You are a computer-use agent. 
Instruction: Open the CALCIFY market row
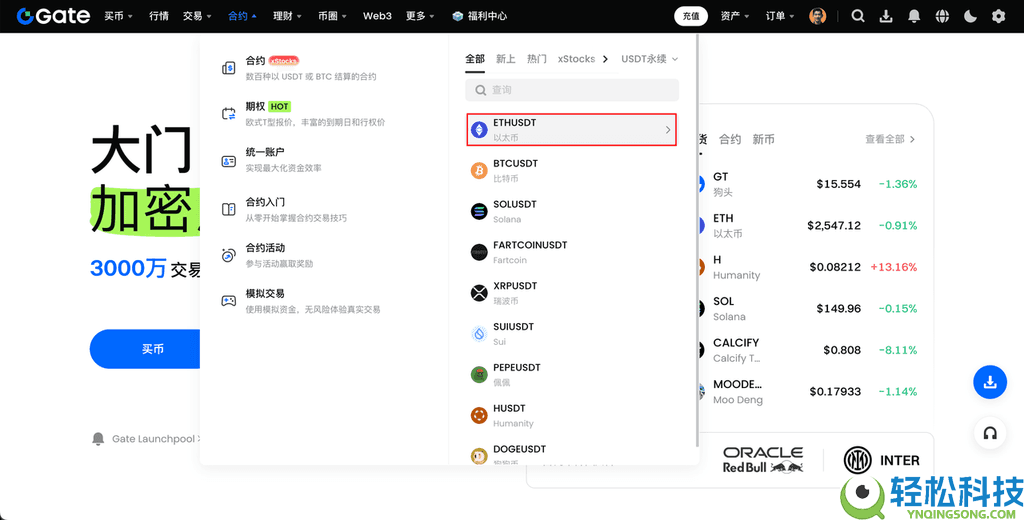coord(807,350)
